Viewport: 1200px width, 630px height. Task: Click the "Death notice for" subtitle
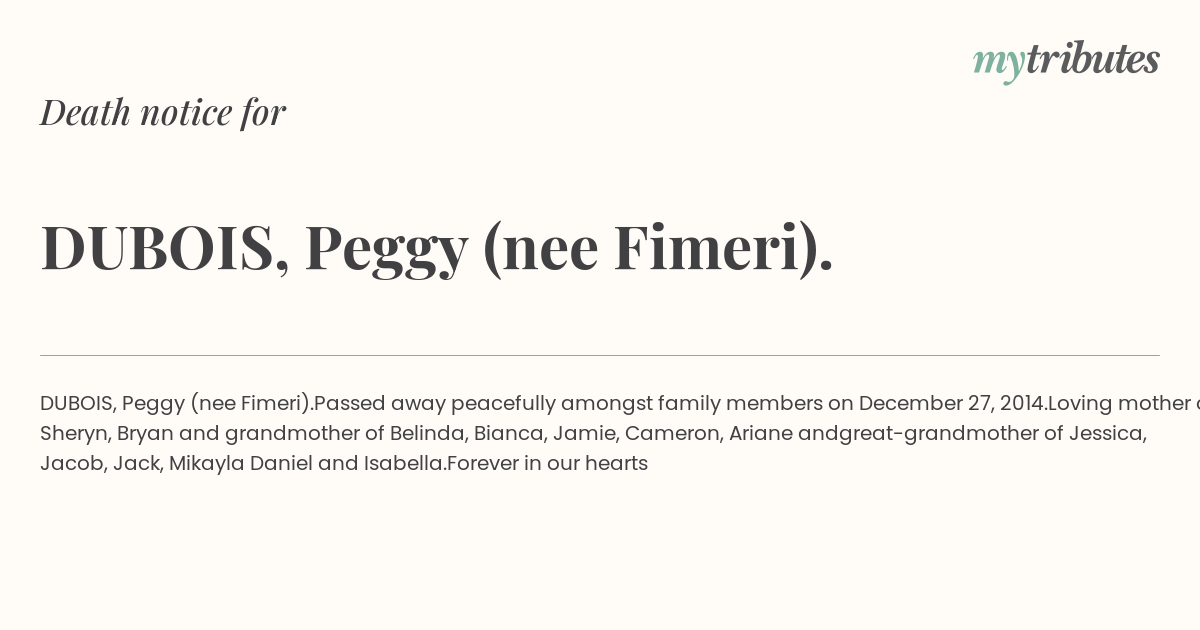point(163,112)
